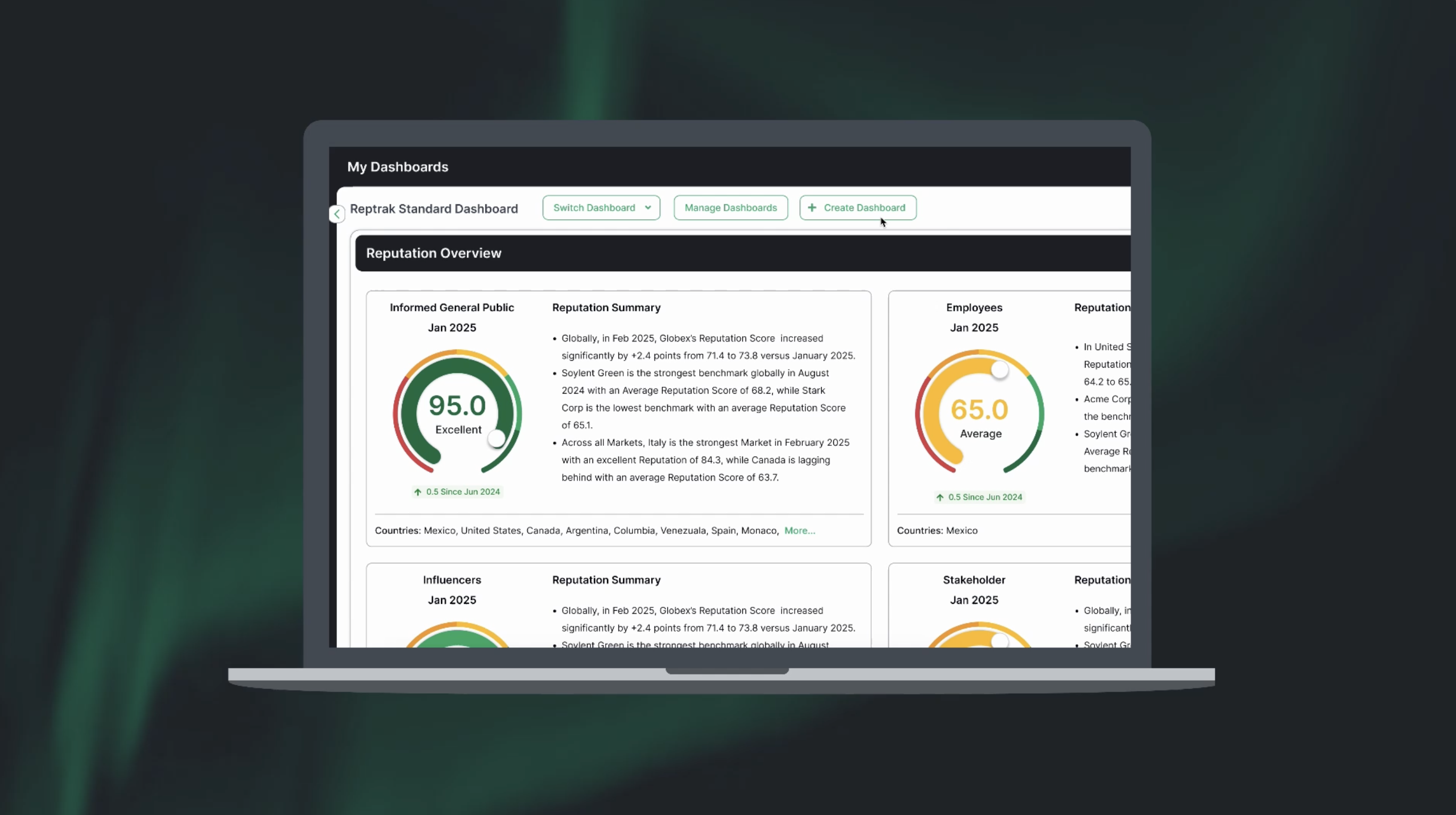Click the 0.5 Since Jun 2024 badge under 95.0
Screen dimensions: 1456x815
point(456,491)
